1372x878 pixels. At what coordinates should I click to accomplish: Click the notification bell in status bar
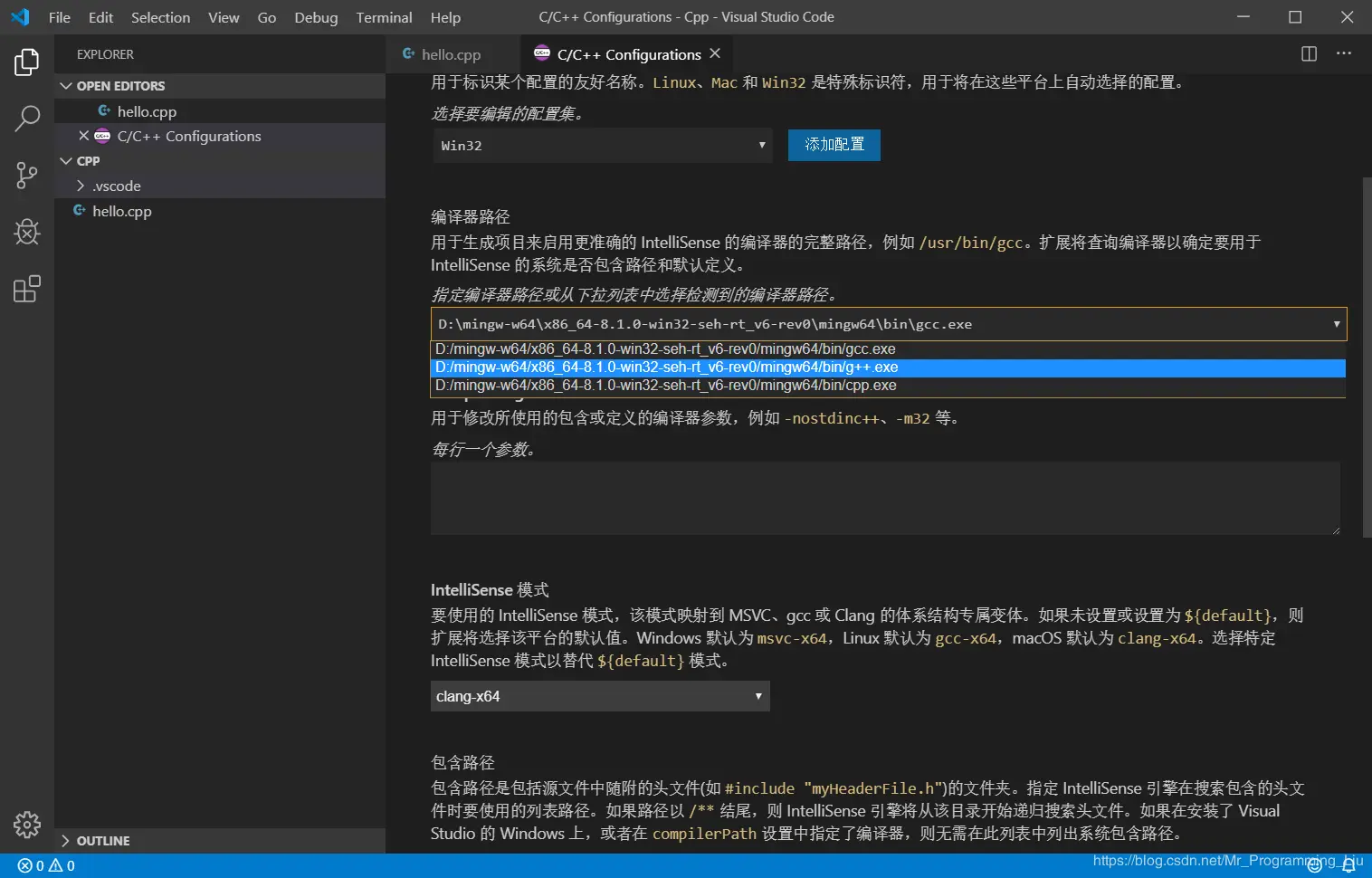pos(1348,866)
